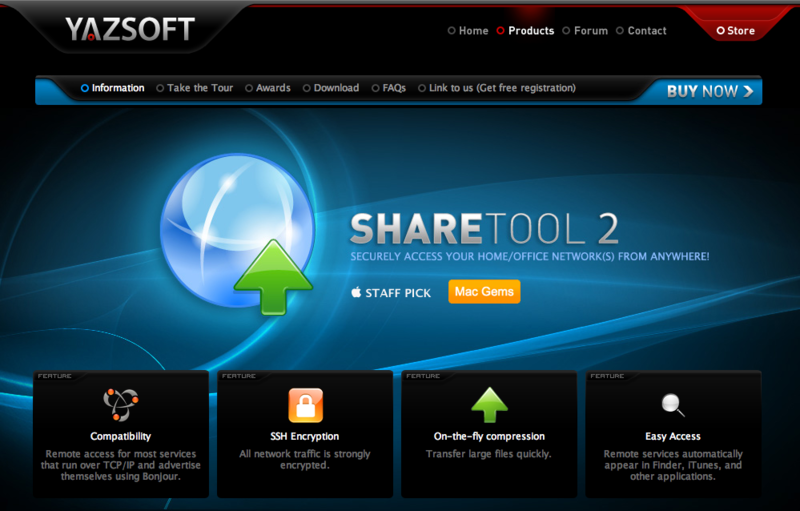Click text 'All network traffic is strongly encrypted.'
Screen dimensions: 800x511
[305, 459]
